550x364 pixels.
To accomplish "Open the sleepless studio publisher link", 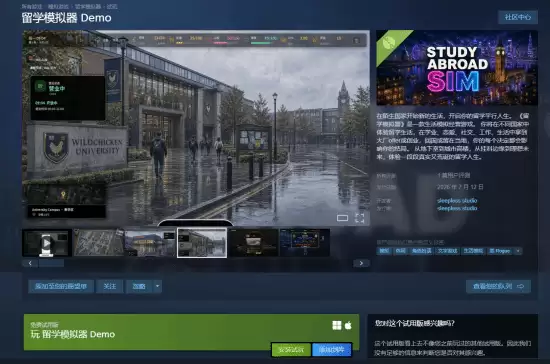I will coord(457,208).
